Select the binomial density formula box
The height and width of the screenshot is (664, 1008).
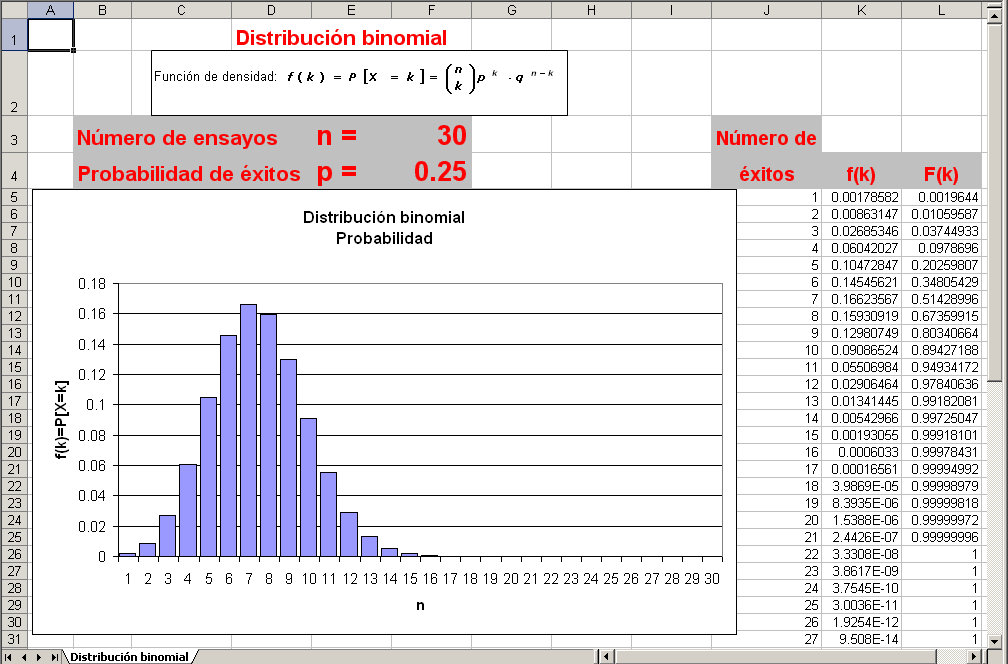click(x=359, y=82)
